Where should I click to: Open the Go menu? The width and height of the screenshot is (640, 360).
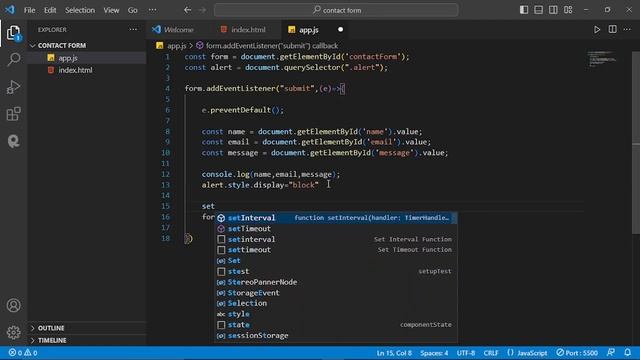click(133, 10)
